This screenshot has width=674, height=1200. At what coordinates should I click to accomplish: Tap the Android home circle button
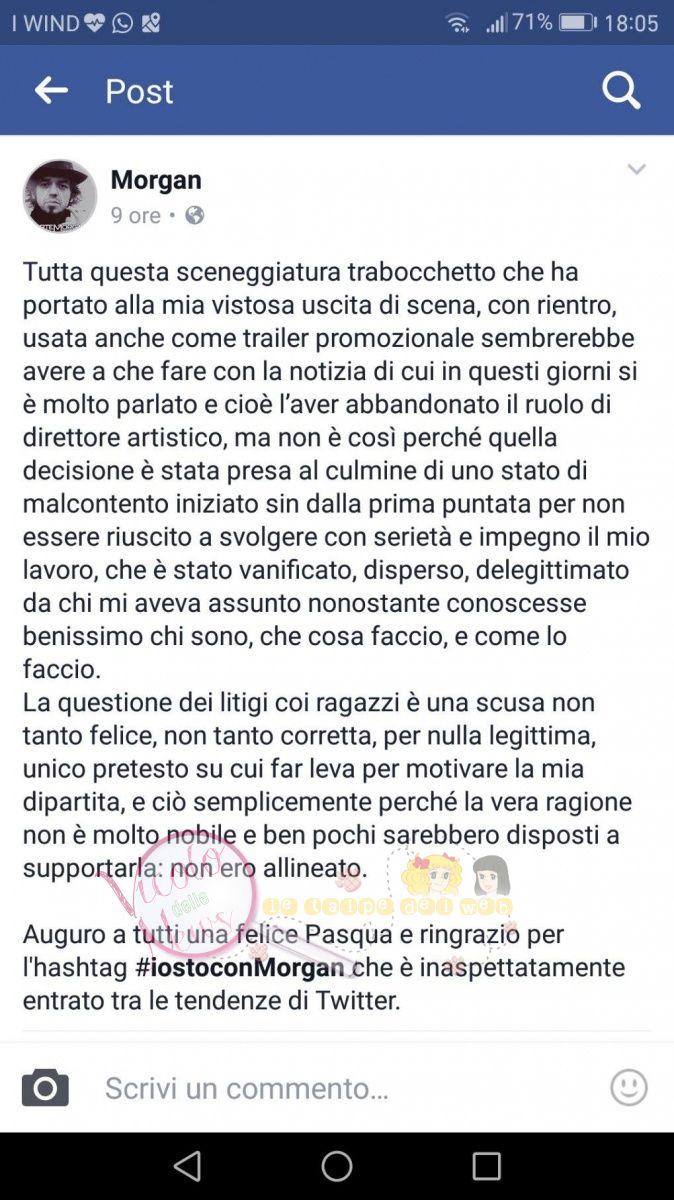[337, 1166]
